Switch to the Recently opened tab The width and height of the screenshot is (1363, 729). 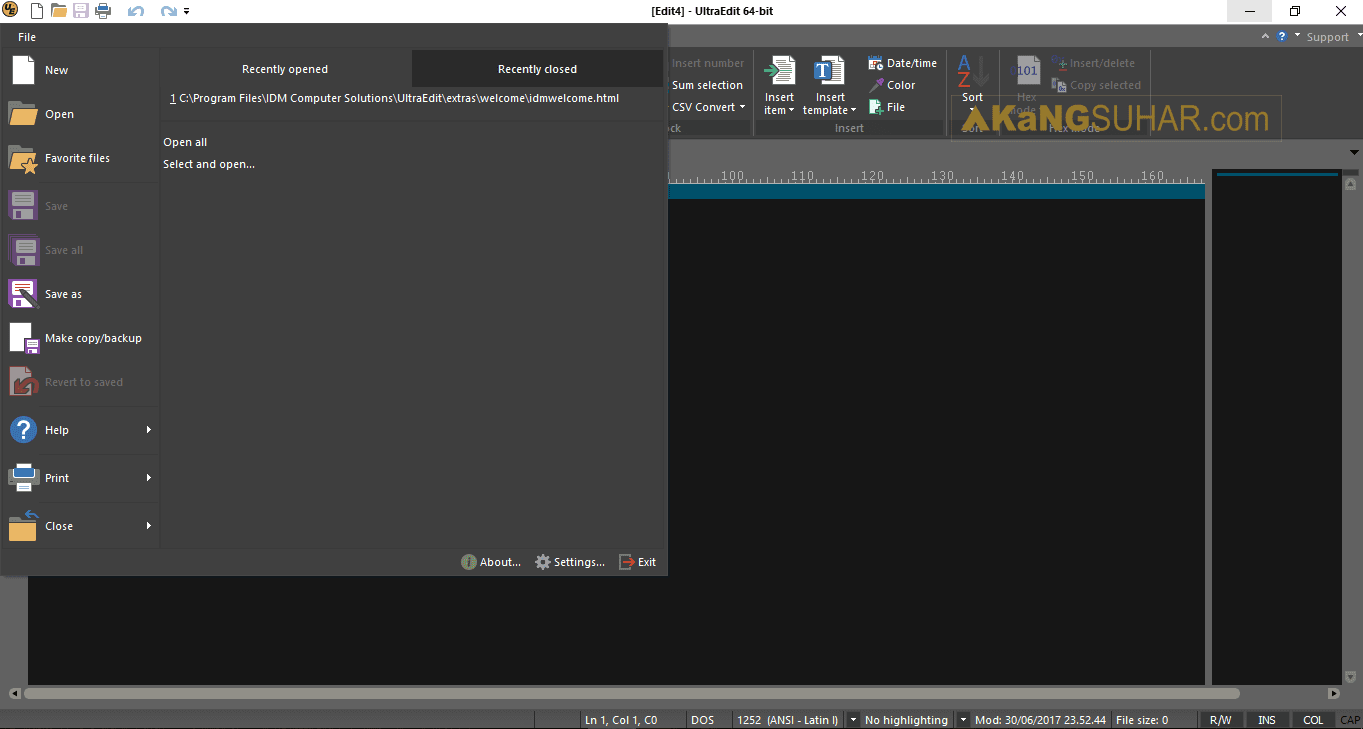coord(285,69)
